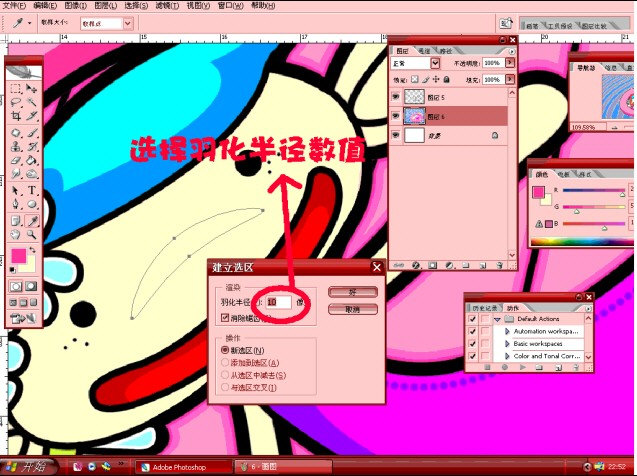Toggle the 背景 layer visibility eye
Screen dimensions: 637x476
[x=396, y=135]
